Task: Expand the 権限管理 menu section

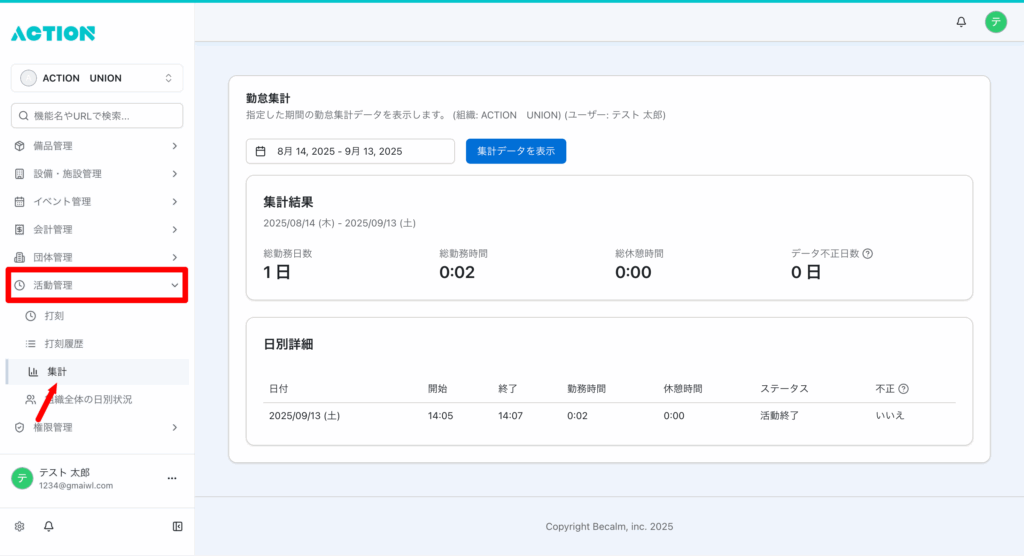Action: click(x=97, y=427)
